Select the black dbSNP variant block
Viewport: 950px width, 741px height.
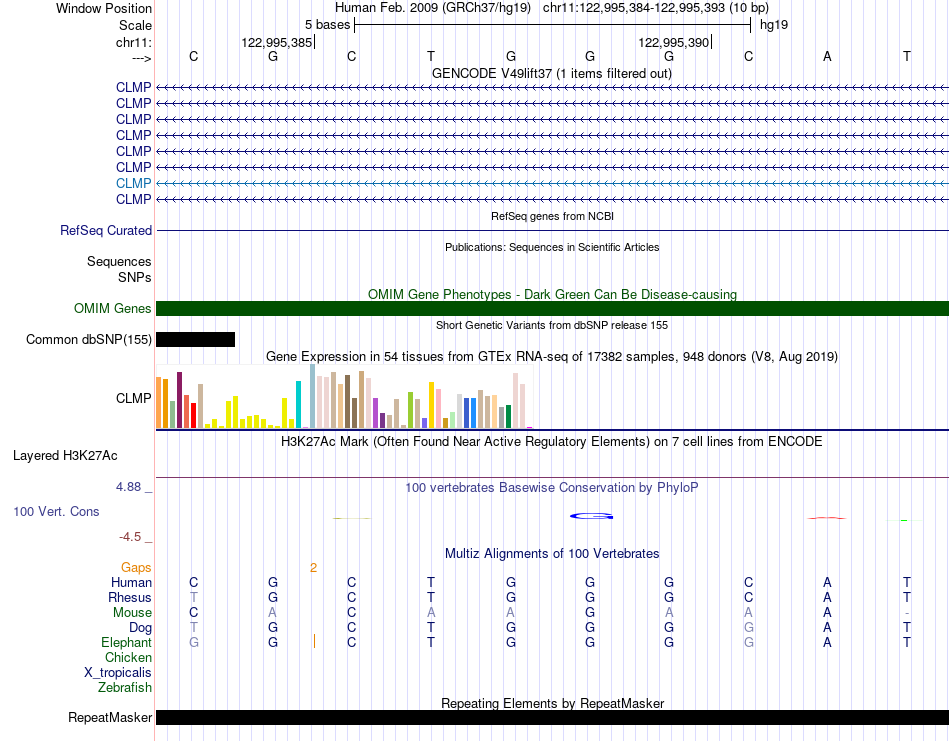click(x=195, y=339)
